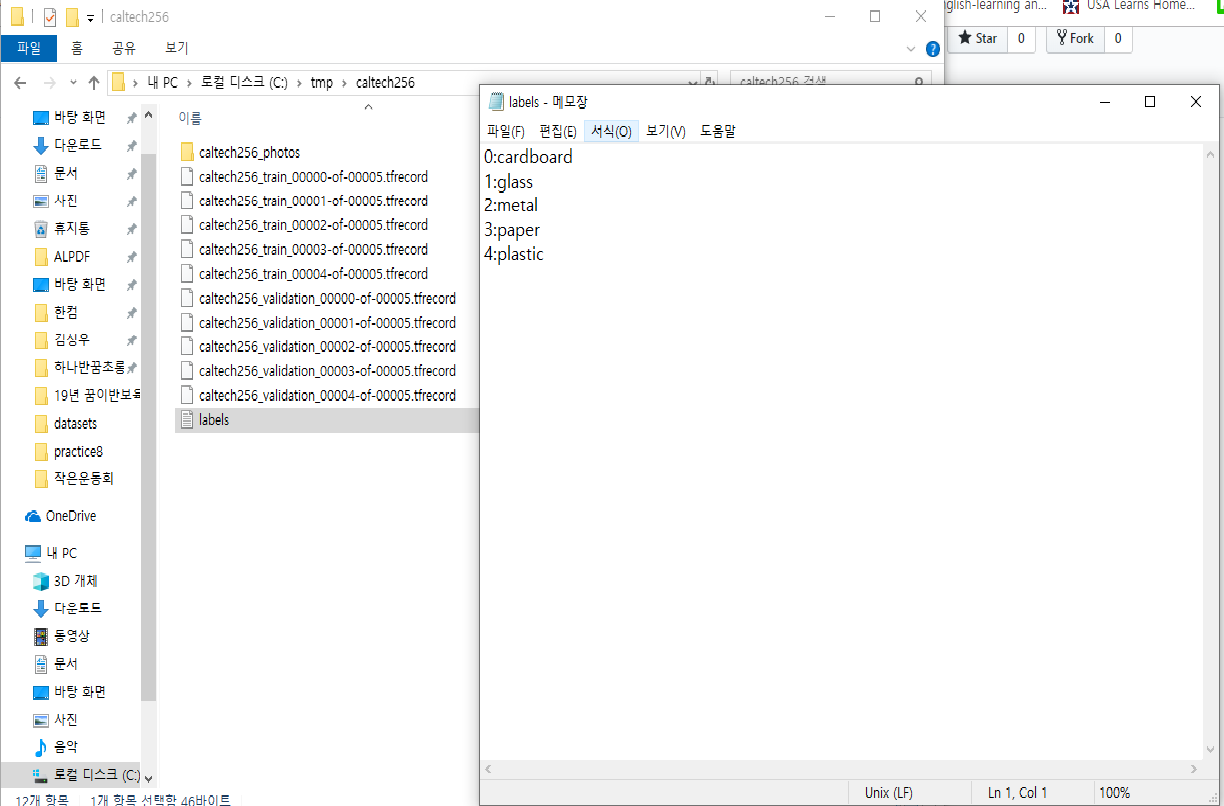Click the Notepad icon in labels title bar
The width and height of the screenshot is (1224, 806).
pos(496,101)
